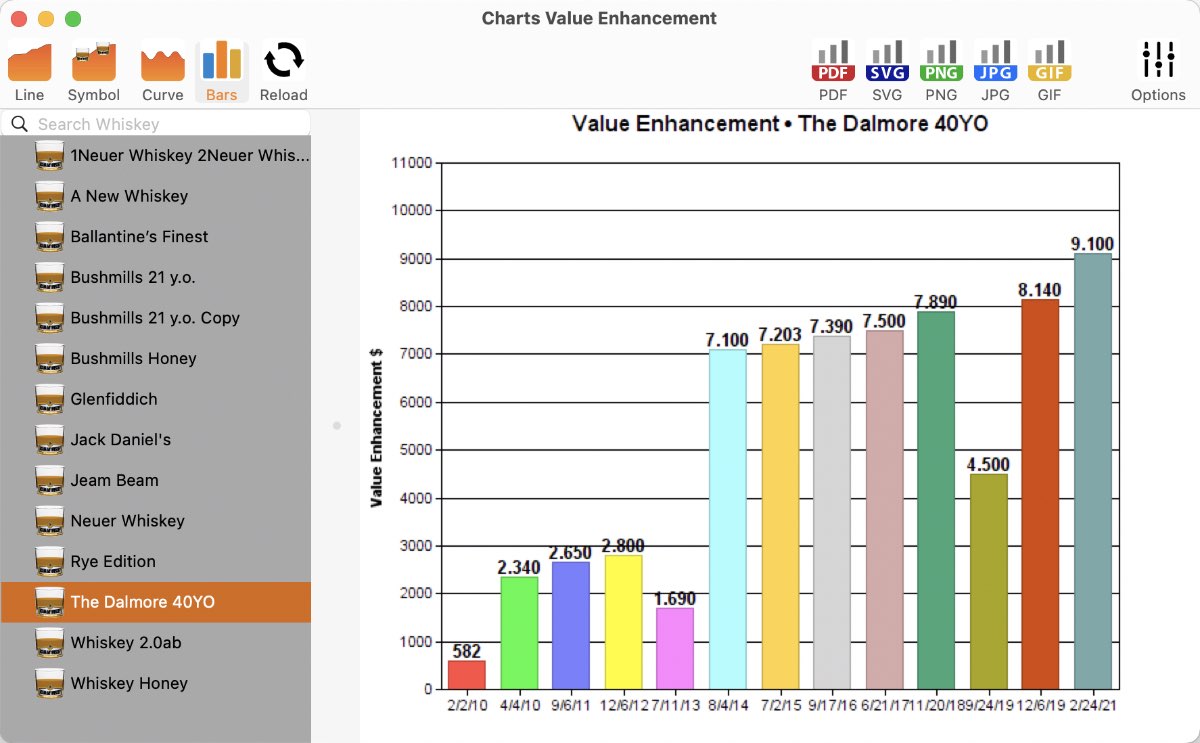Click the sidebar split divider handle dot
Screen dimensions: 1200x743
tap(337, 426)
